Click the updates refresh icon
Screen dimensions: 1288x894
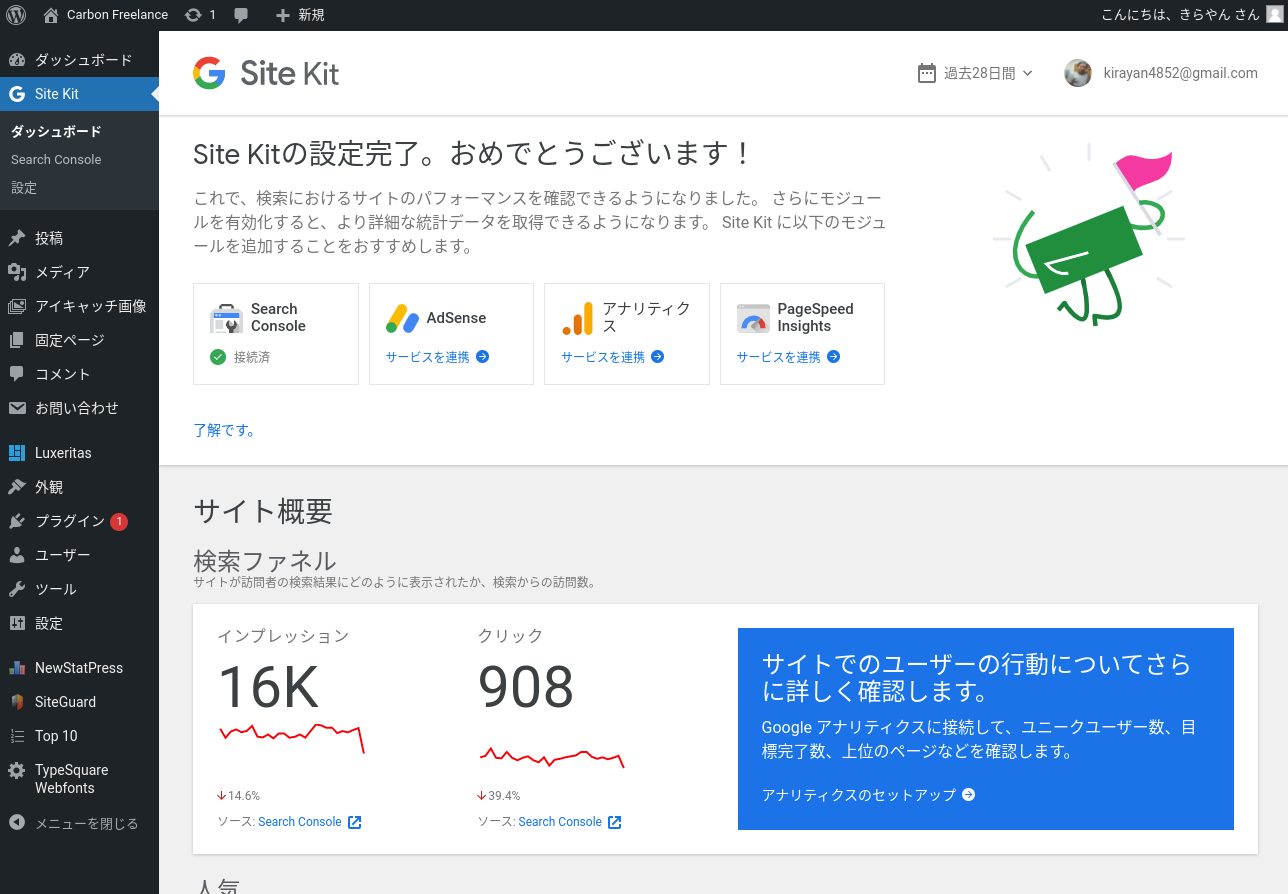(x=194, y=15)
